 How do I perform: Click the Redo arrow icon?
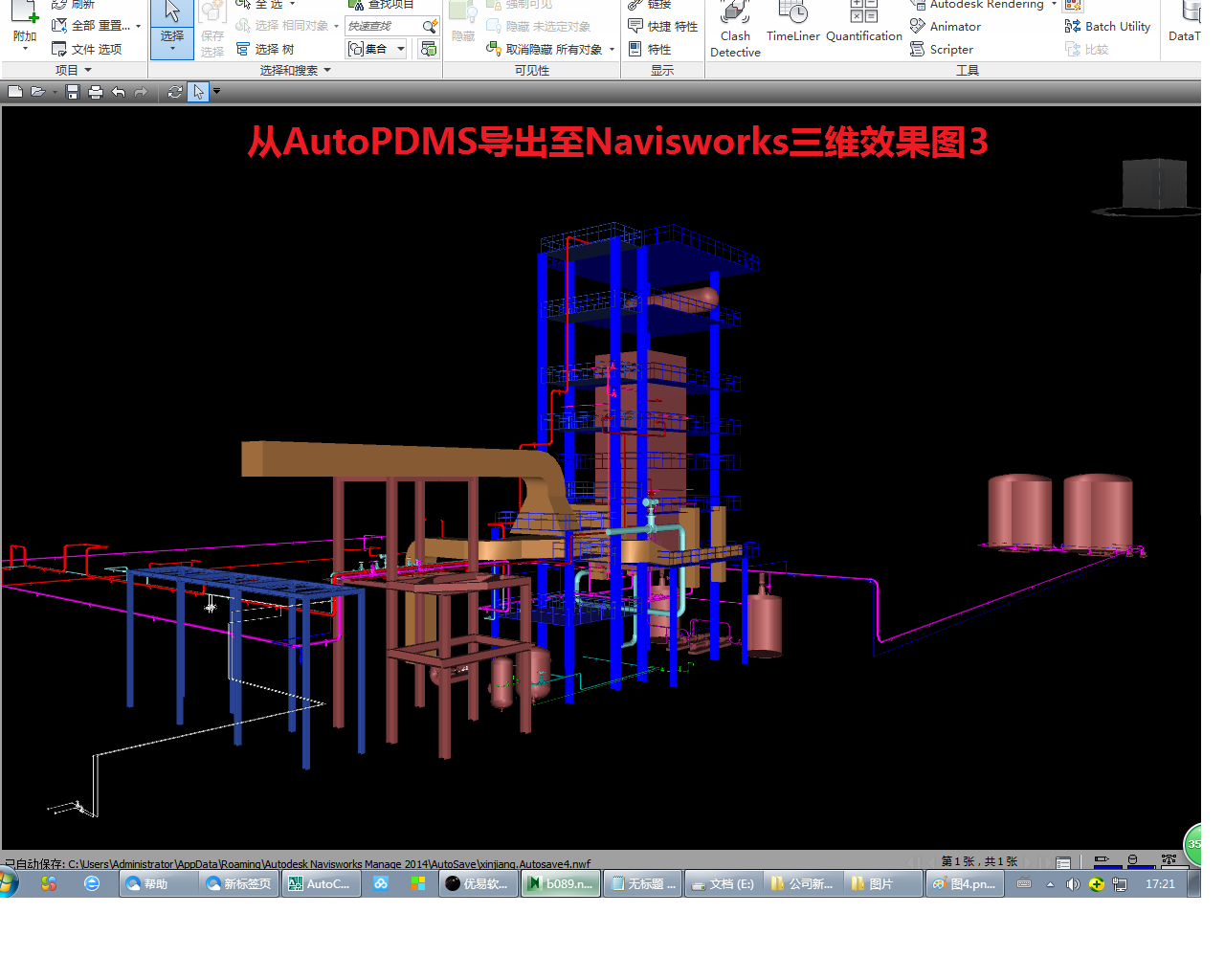tap(142, 92)
